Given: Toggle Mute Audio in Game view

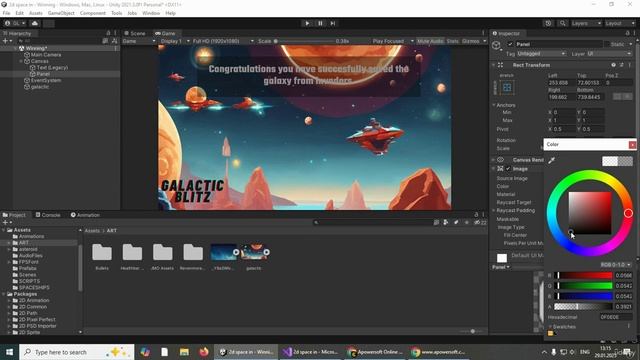Looking at the screenshot, I should (x=430, y=41).
